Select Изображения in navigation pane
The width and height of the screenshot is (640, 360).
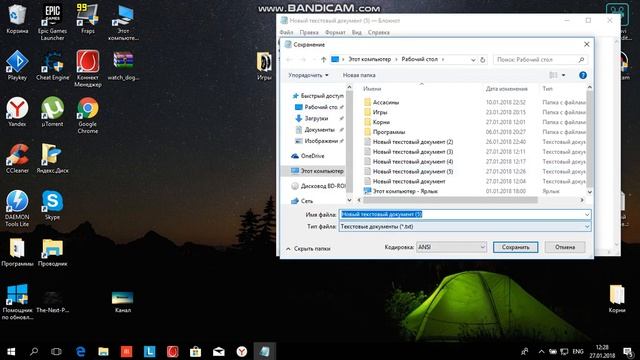(x=321, y=141)
